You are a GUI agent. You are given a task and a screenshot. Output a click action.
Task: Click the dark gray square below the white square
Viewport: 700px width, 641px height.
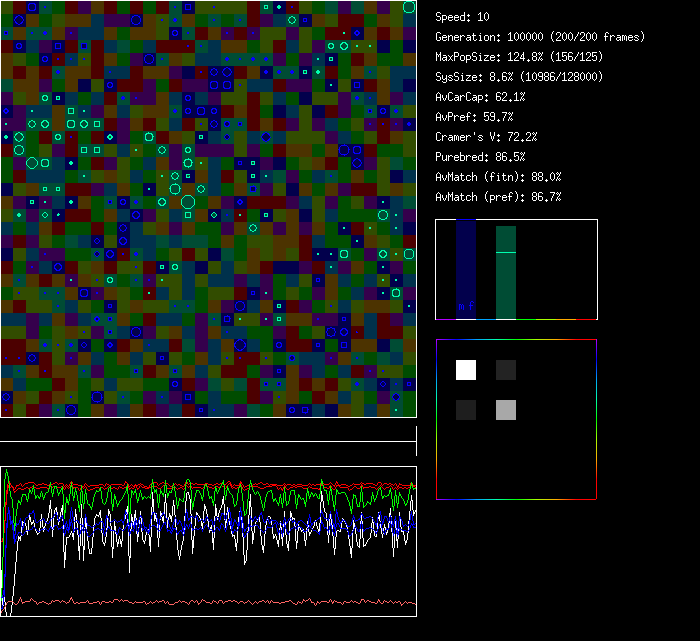point(466,409)
